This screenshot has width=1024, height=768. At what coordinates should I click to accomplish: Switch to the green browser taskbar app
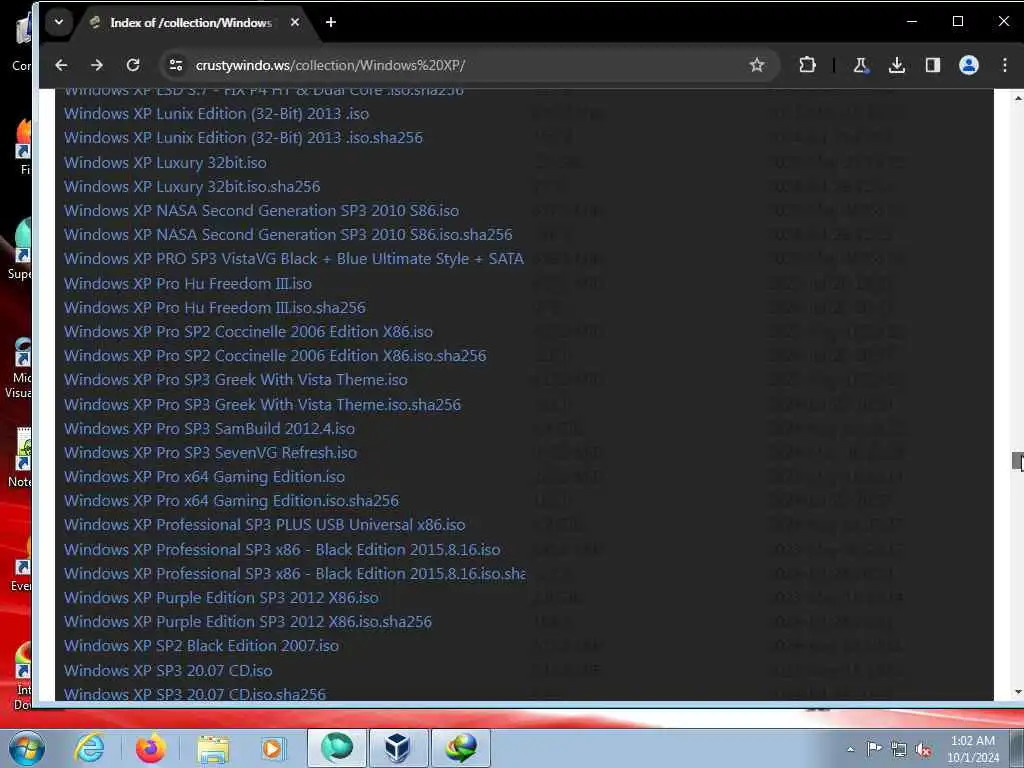tap(336, 748)
